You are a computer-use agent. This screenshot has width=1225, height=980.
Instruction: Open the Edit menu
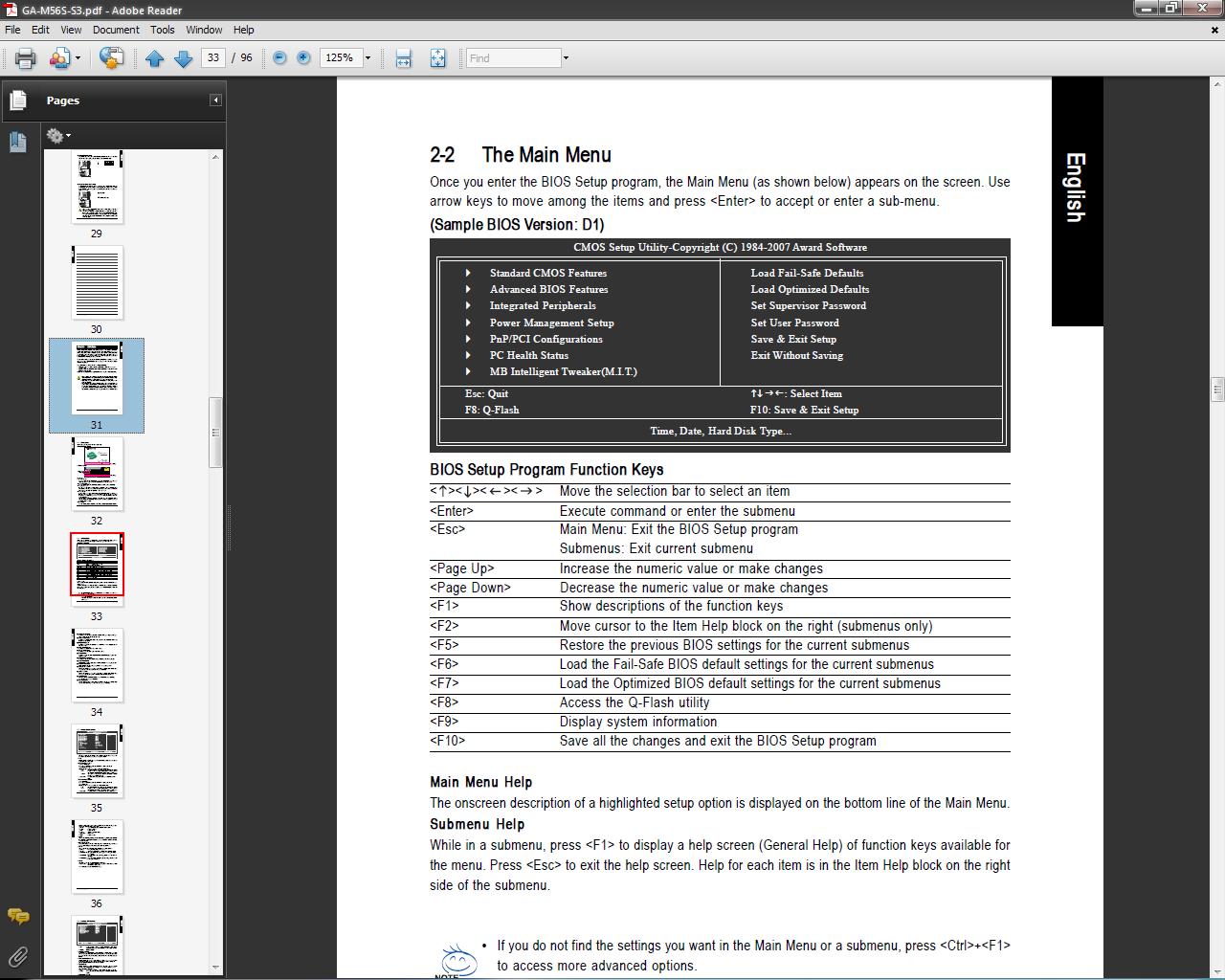[40, 30]
